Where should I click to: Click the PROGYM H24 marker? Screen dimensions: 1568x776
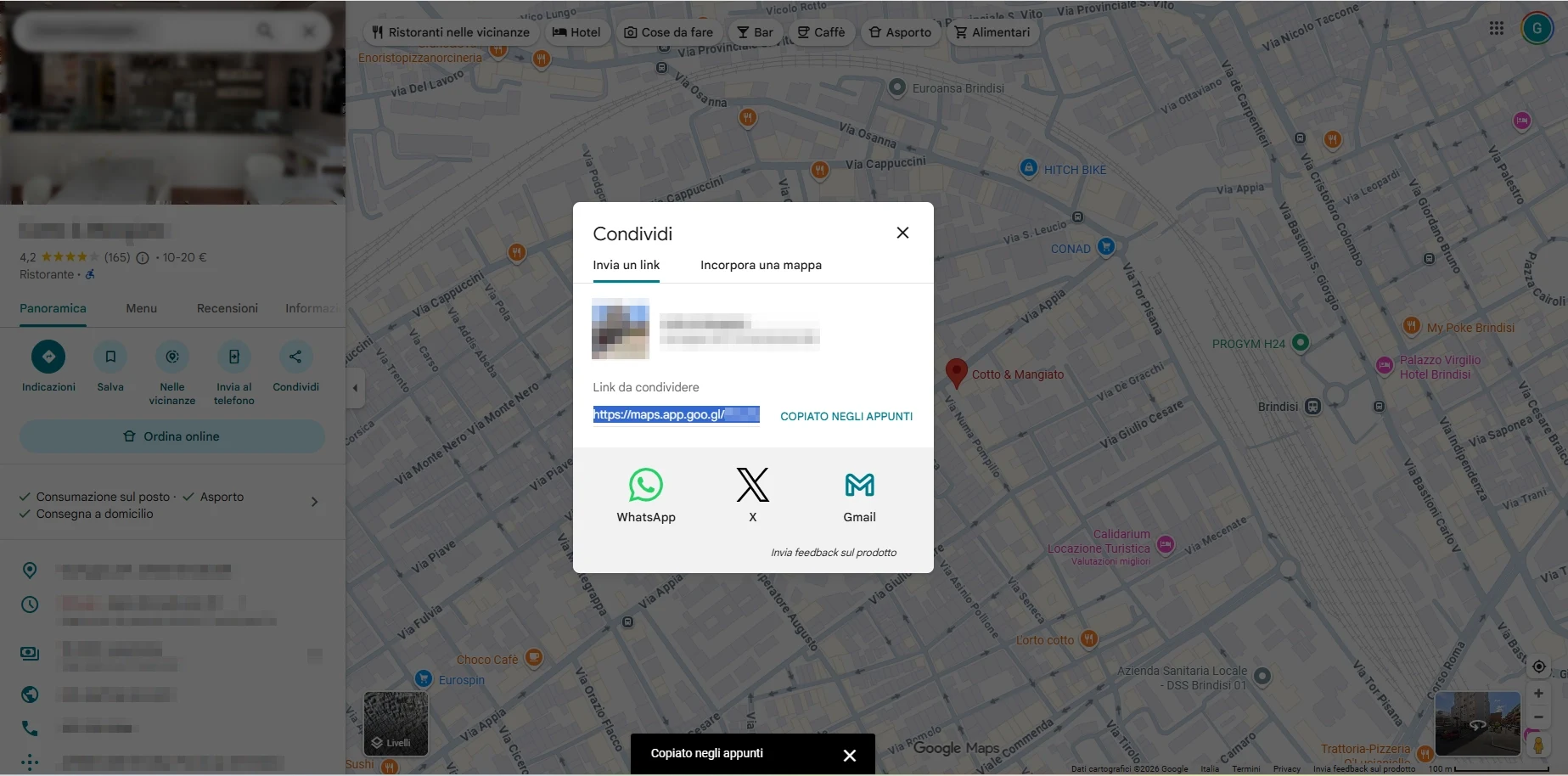(1300, 343)
